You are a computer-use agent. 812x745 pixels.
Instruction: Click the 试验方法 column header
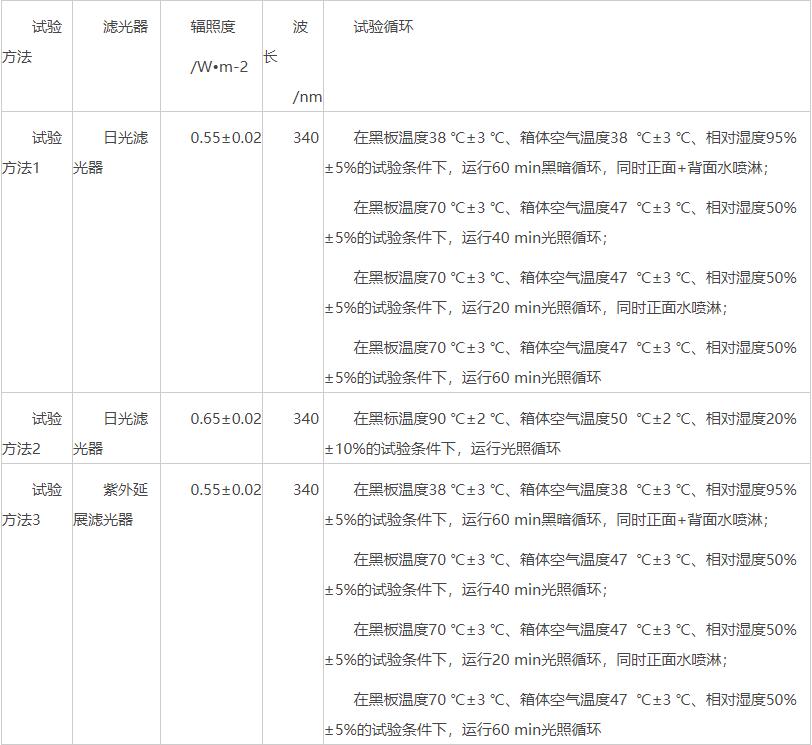click(x=33, y=42)
